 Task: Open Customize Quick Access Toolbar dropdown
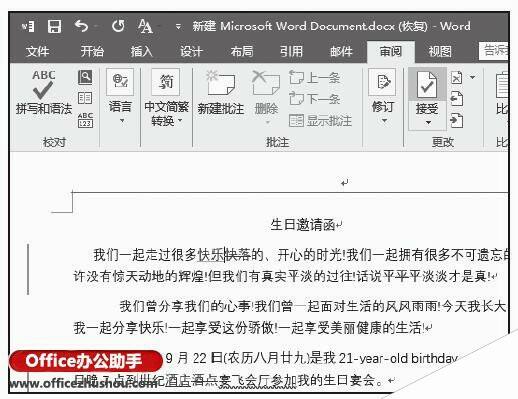coord(179,26)
